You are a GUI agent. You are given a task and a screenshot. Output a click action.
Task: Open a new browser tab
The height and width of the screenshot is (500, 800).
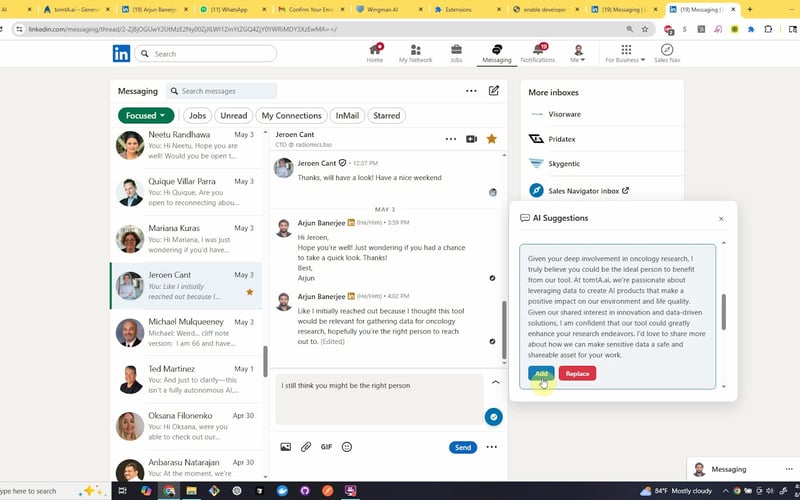(x=749, y=9)
